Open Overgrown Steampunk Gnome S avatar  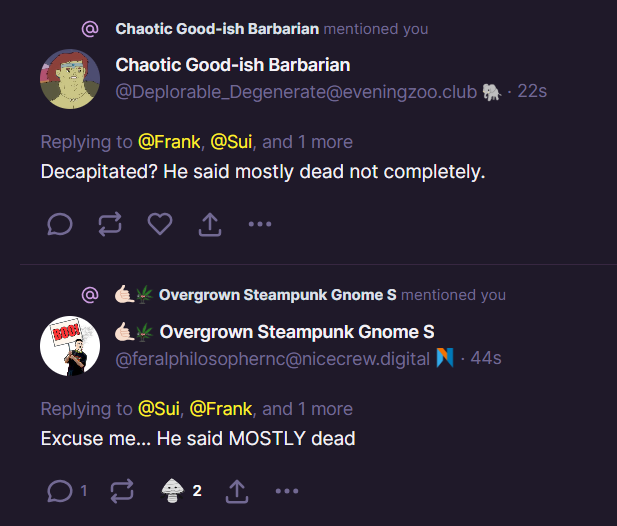point(69,345)
